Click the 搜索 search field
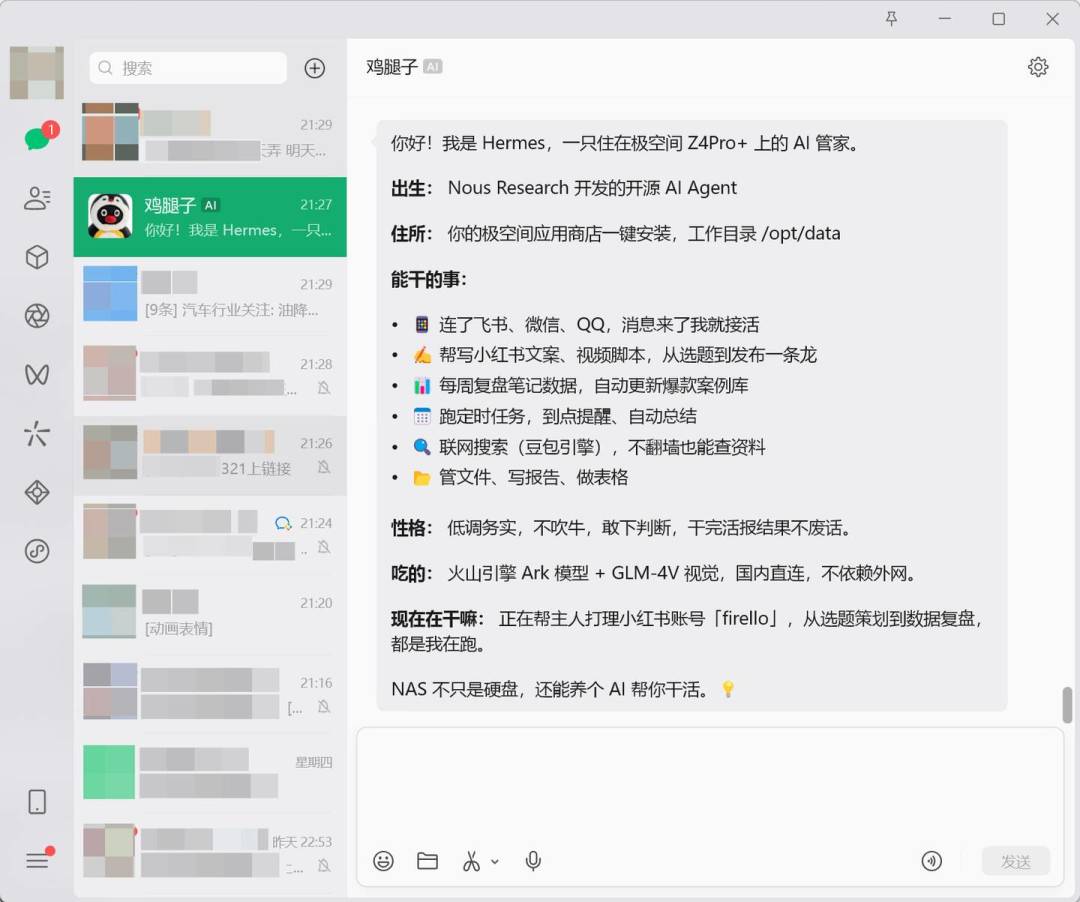This screenshot has width=1080, height=902. pos(188,68)
